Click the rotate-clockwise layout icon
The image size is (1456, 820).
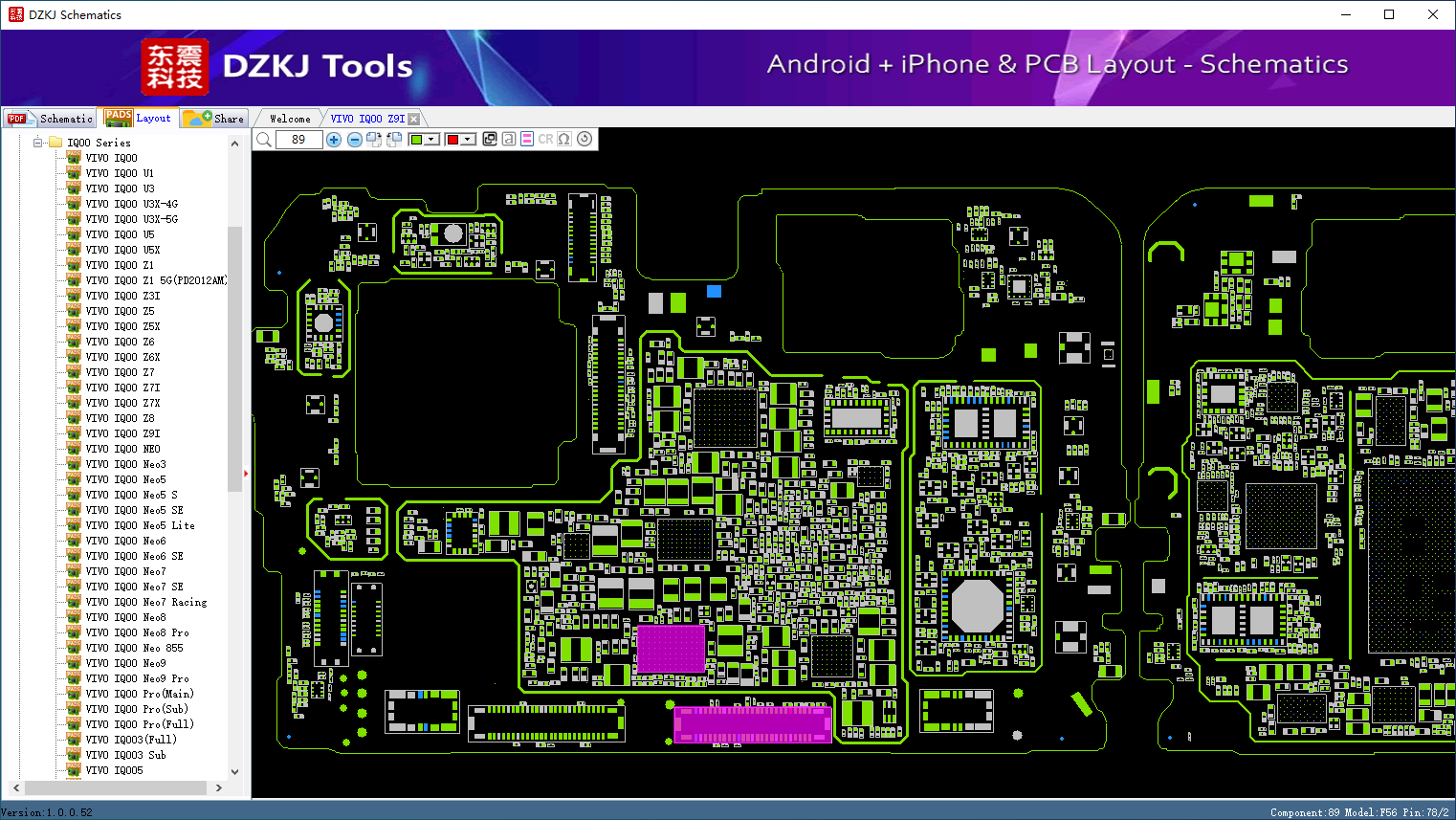(374, 140)
